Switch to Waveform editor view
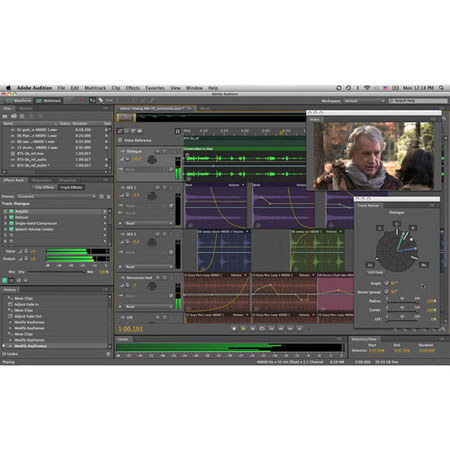450x450 pixels. pos(19,100)
